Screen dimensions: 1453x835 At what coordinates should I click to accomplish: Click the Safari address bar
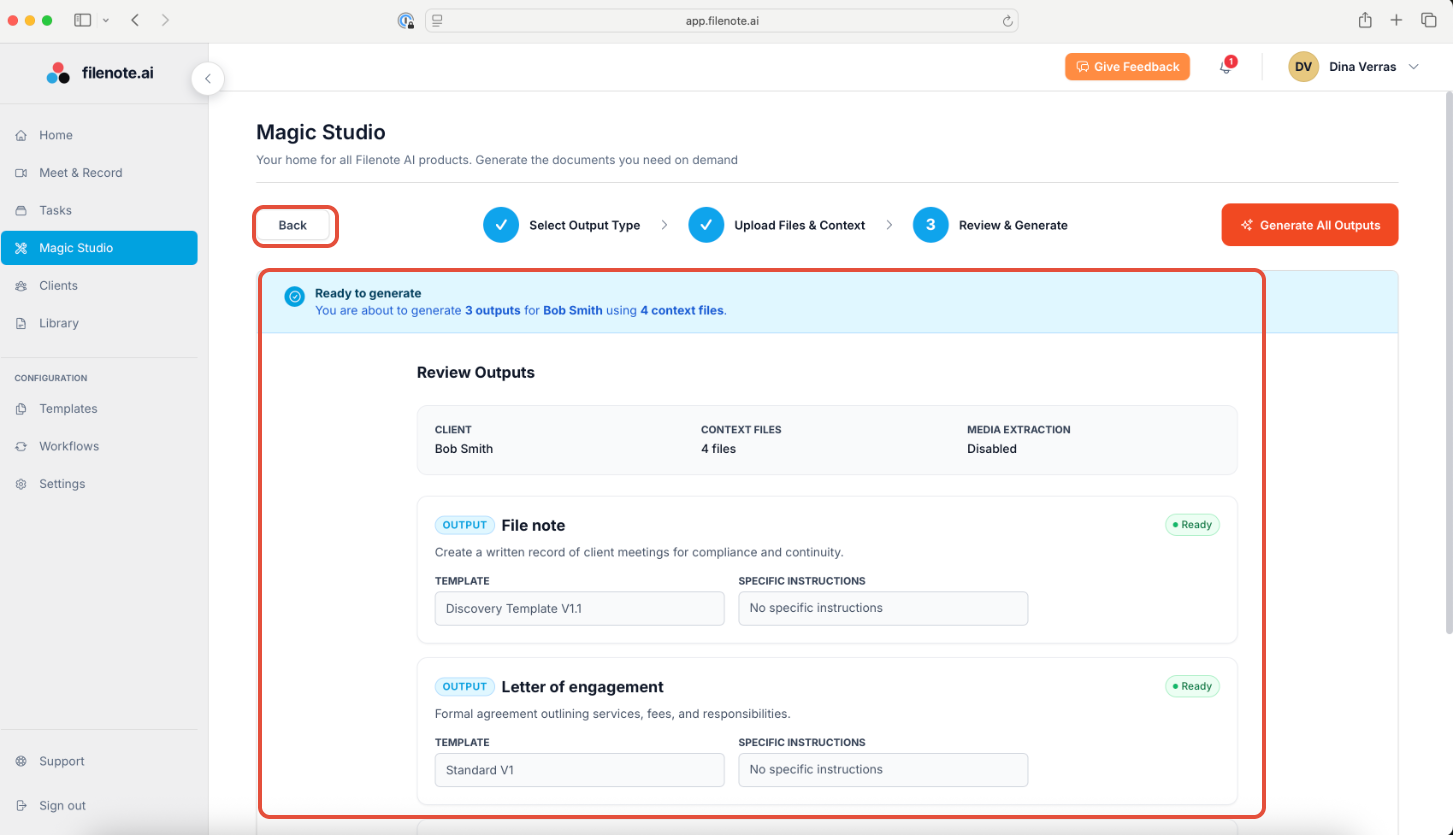pyautogui.click(x=722, y=20)
